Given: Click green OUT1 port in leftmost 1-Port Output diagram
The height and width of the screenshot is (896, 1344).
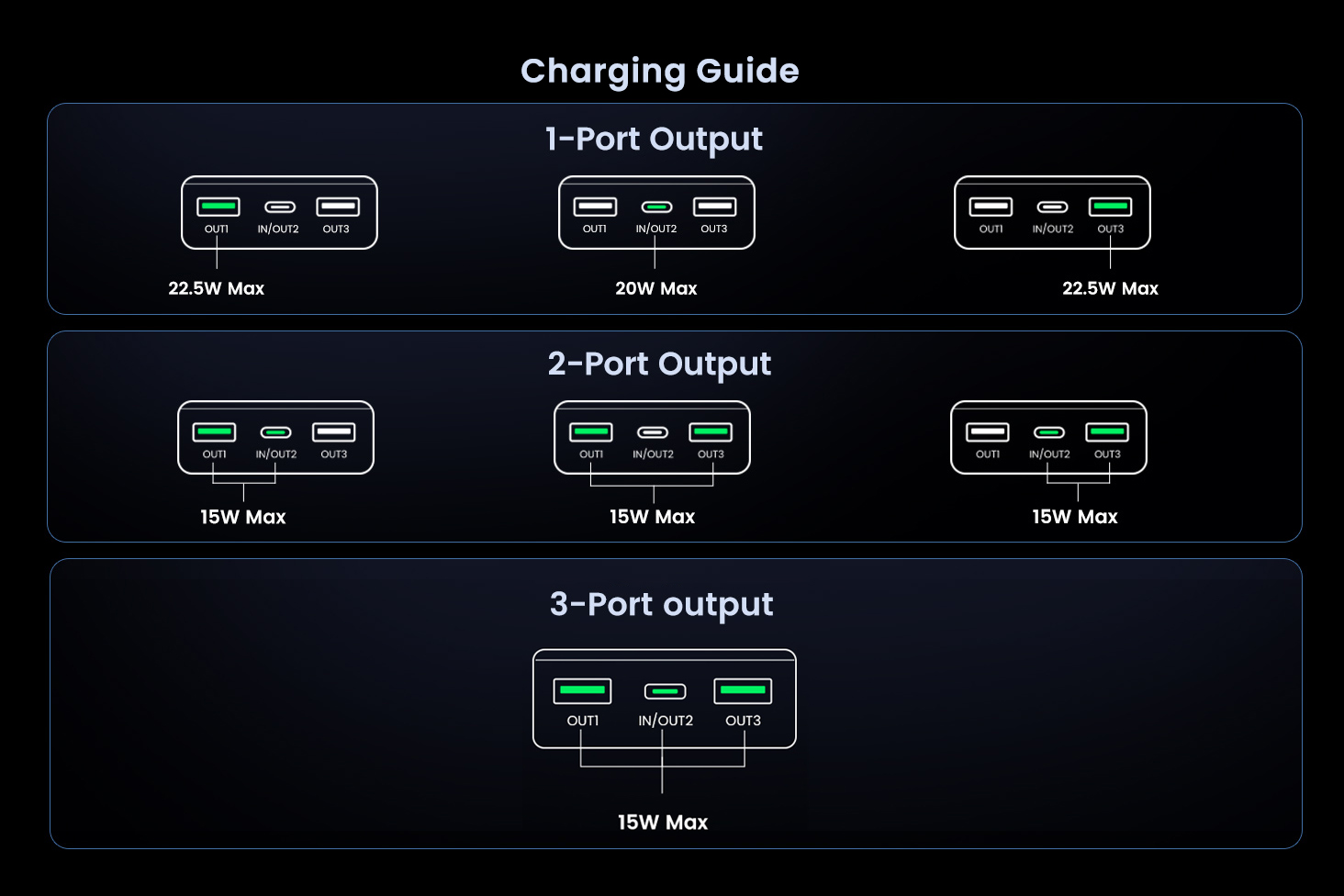Looking at the screenshot, I should [x=218, y=207].
